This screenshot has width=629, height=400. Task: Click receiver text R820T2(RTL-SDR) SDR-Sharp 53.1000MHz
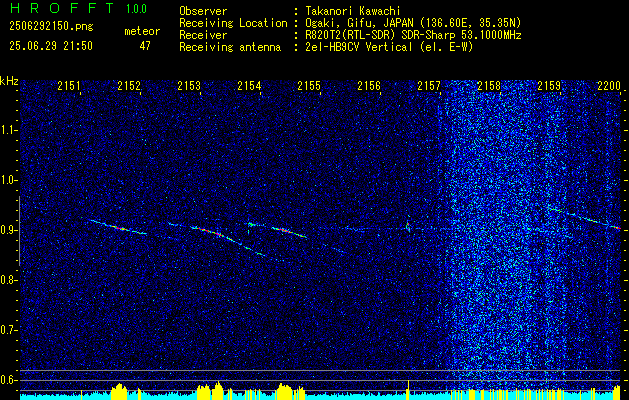[413, 35]
